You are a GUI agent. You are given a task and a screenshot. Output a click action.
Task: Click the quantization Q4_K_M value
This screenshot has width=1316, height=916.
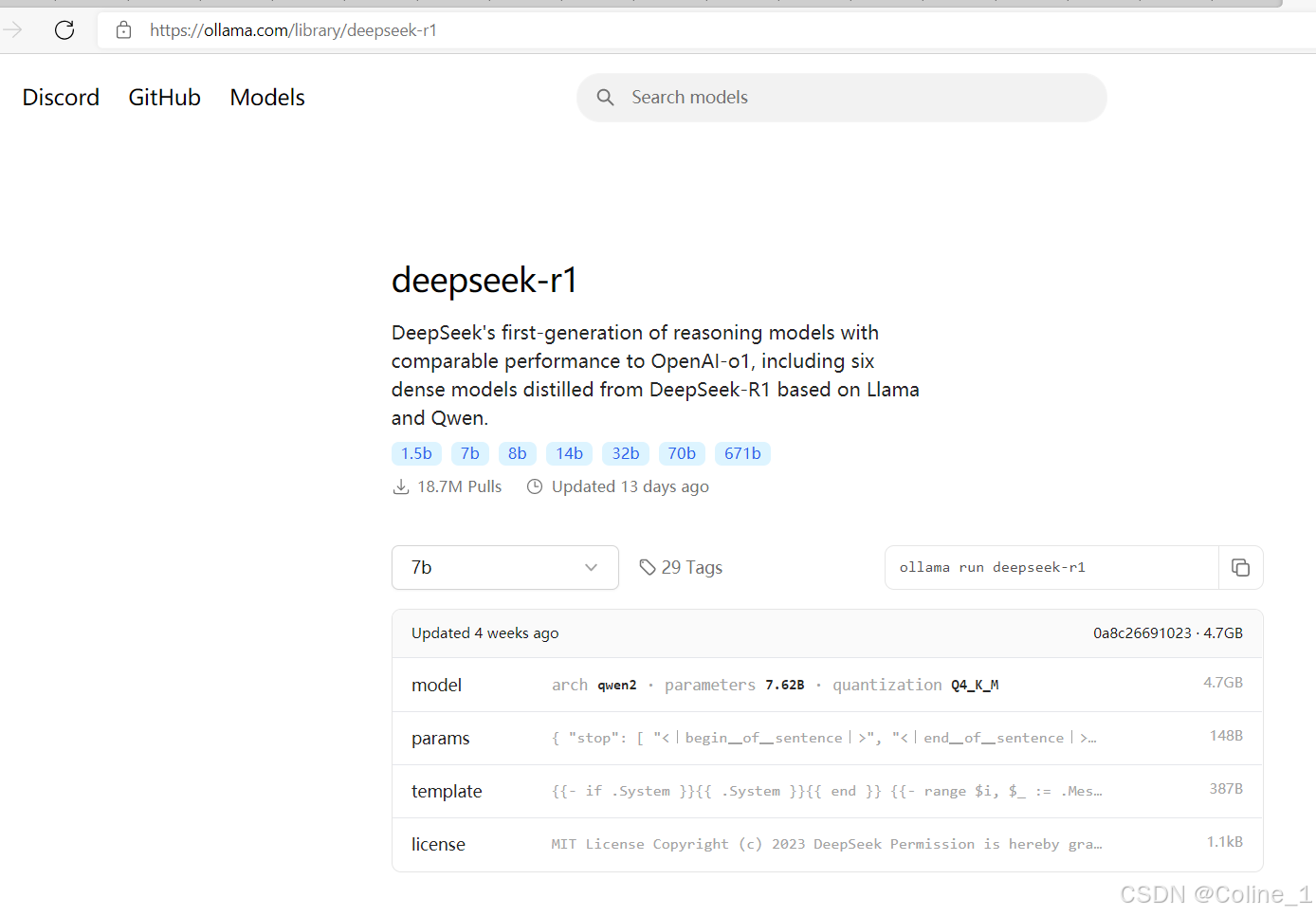click(x=975, y=686)
